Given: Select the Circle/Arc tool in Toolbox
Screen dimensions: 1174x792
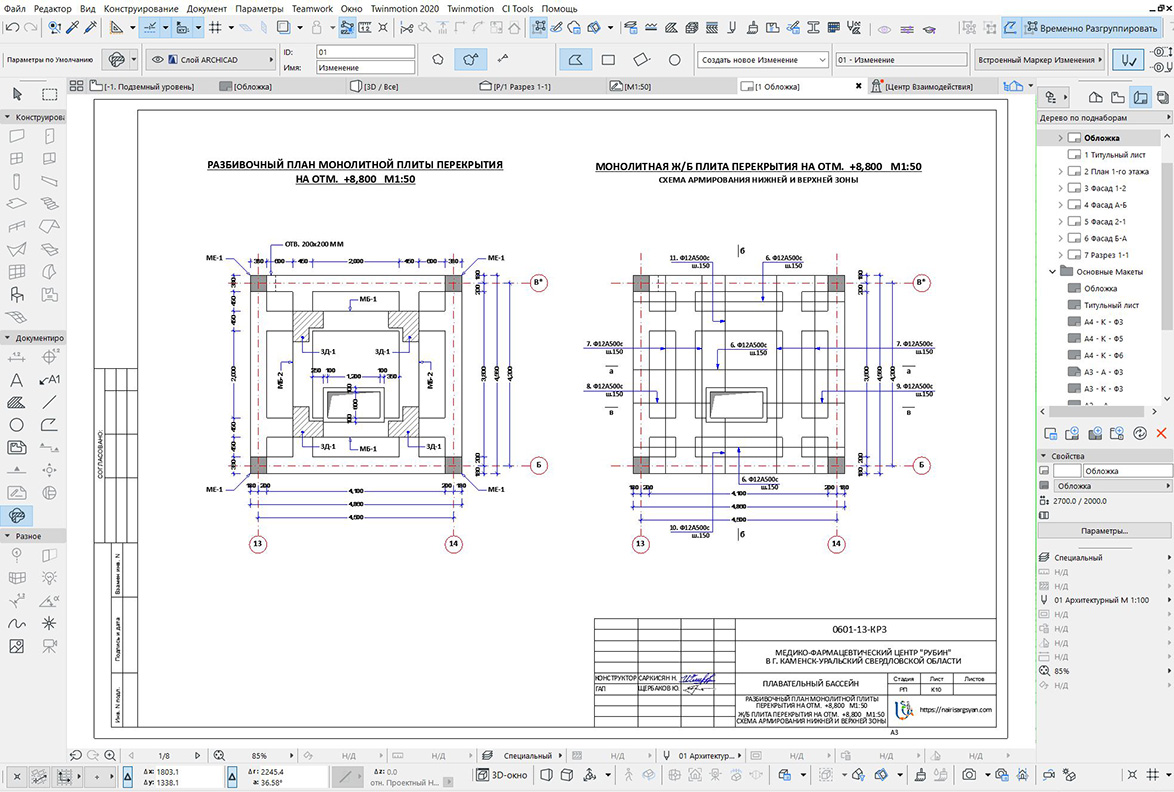Looking at the screenshot, I should pos(16,424).
